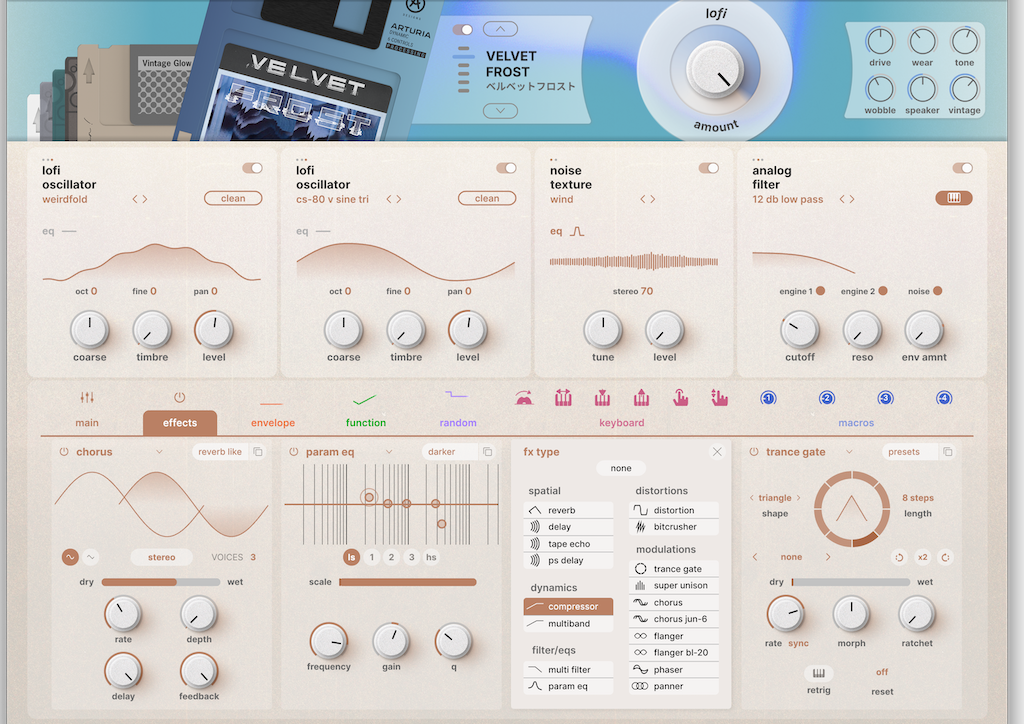
Task: Choose flanger bl-20 effect
Action: coord(674,652)
